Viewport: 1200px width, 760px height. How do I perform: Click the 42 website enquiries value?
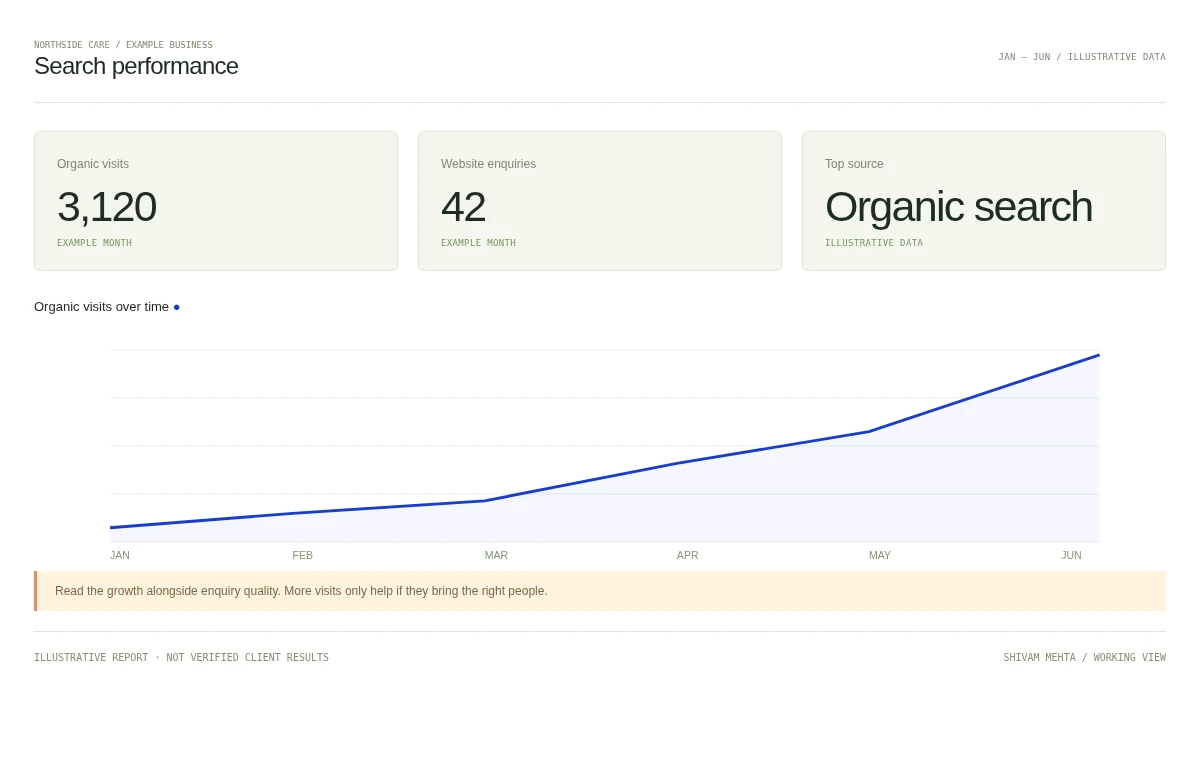tap(463, 207)
